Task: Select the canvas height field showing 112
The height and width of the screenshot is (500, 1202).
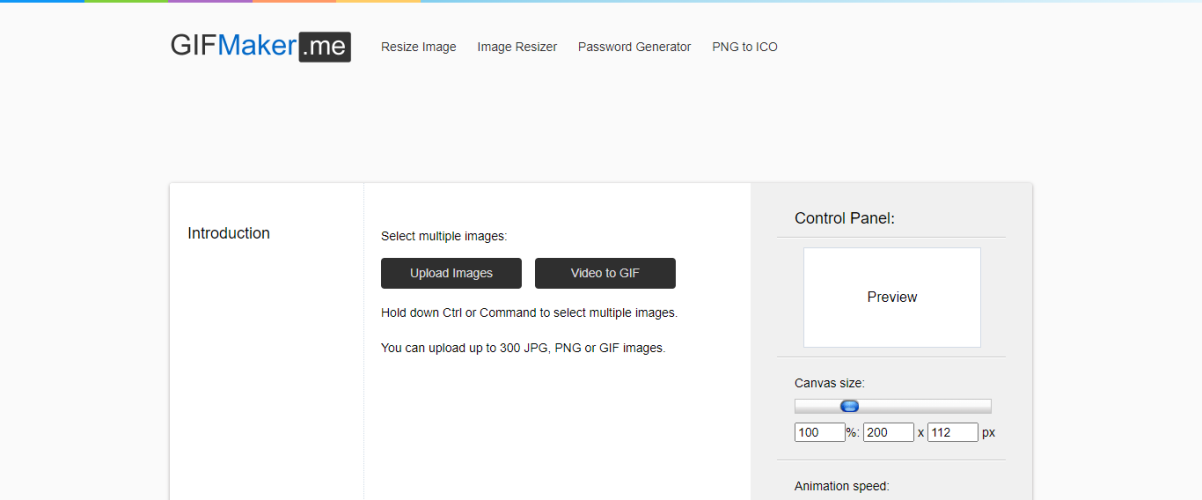Action: pos(951,433)
